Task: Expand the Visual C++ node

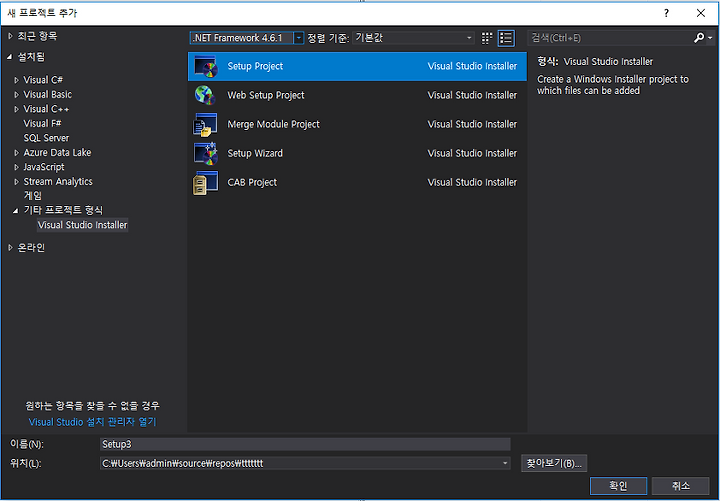Action: tap(17, 109)
